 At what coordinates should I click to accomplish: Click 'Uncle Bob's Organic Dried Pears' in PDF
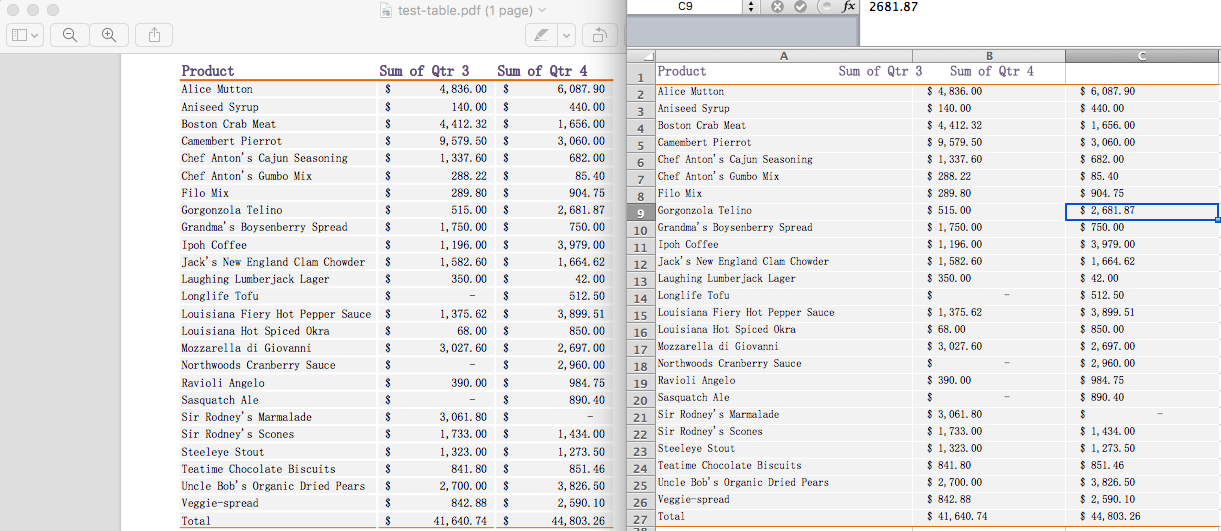click(273, 487)
